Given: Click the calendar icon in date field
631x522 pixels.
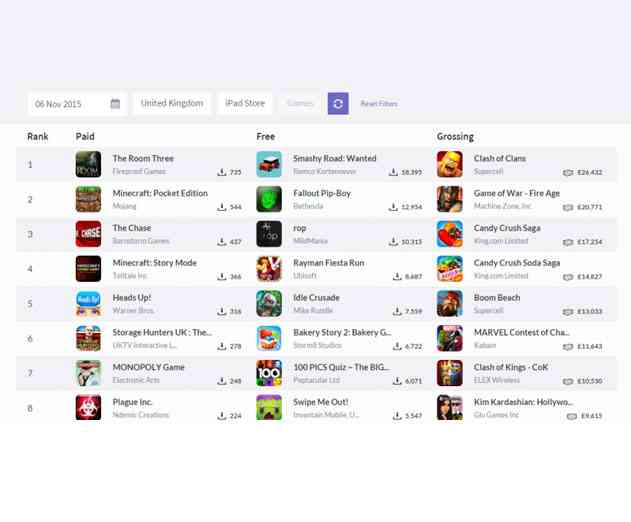Looking at the screenshot, I should coord(115,103).
